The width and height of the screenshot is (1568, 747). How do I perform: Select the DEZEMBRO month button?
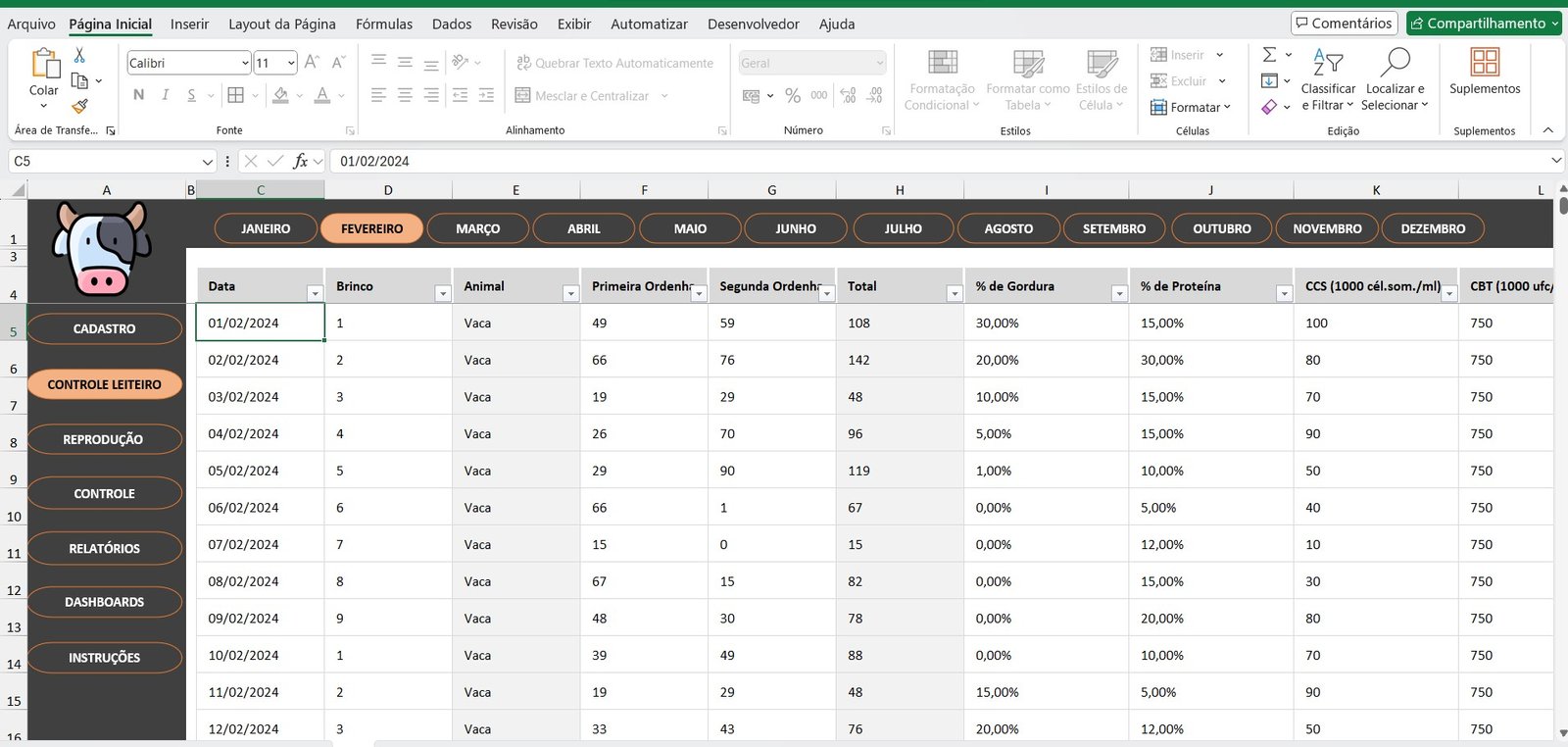click(1433, 228)
